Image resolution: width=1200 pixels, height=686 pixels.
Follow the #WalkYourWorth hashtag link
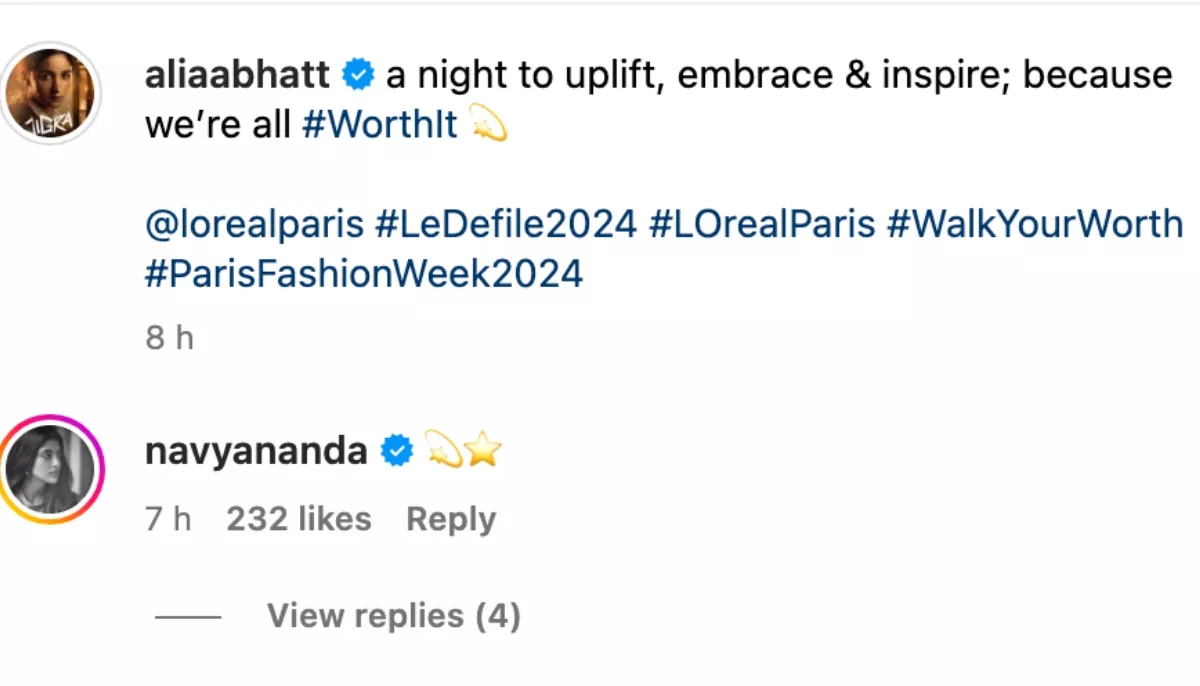pos(1035,224)
